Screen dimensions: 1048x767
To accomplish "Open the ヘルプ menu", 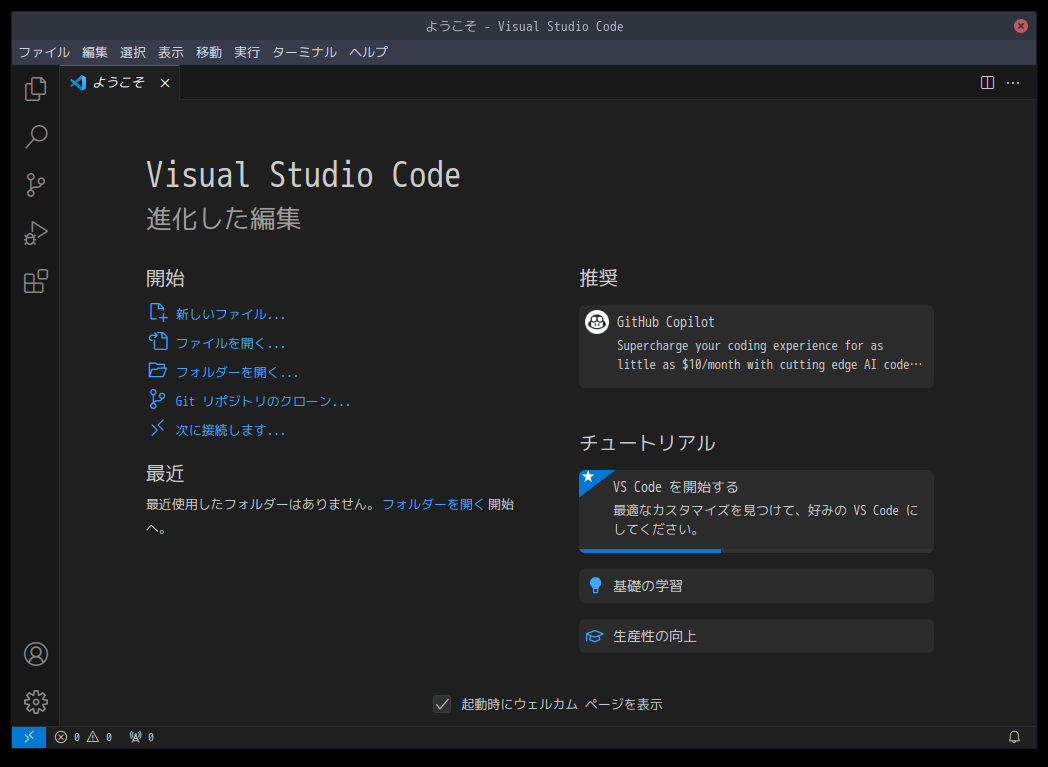I will tap(368, 52).
